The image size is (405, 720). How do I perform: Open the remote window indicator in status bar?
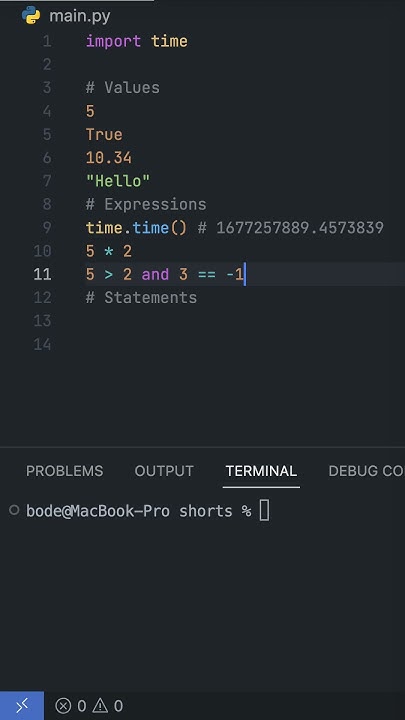[22, 705]
